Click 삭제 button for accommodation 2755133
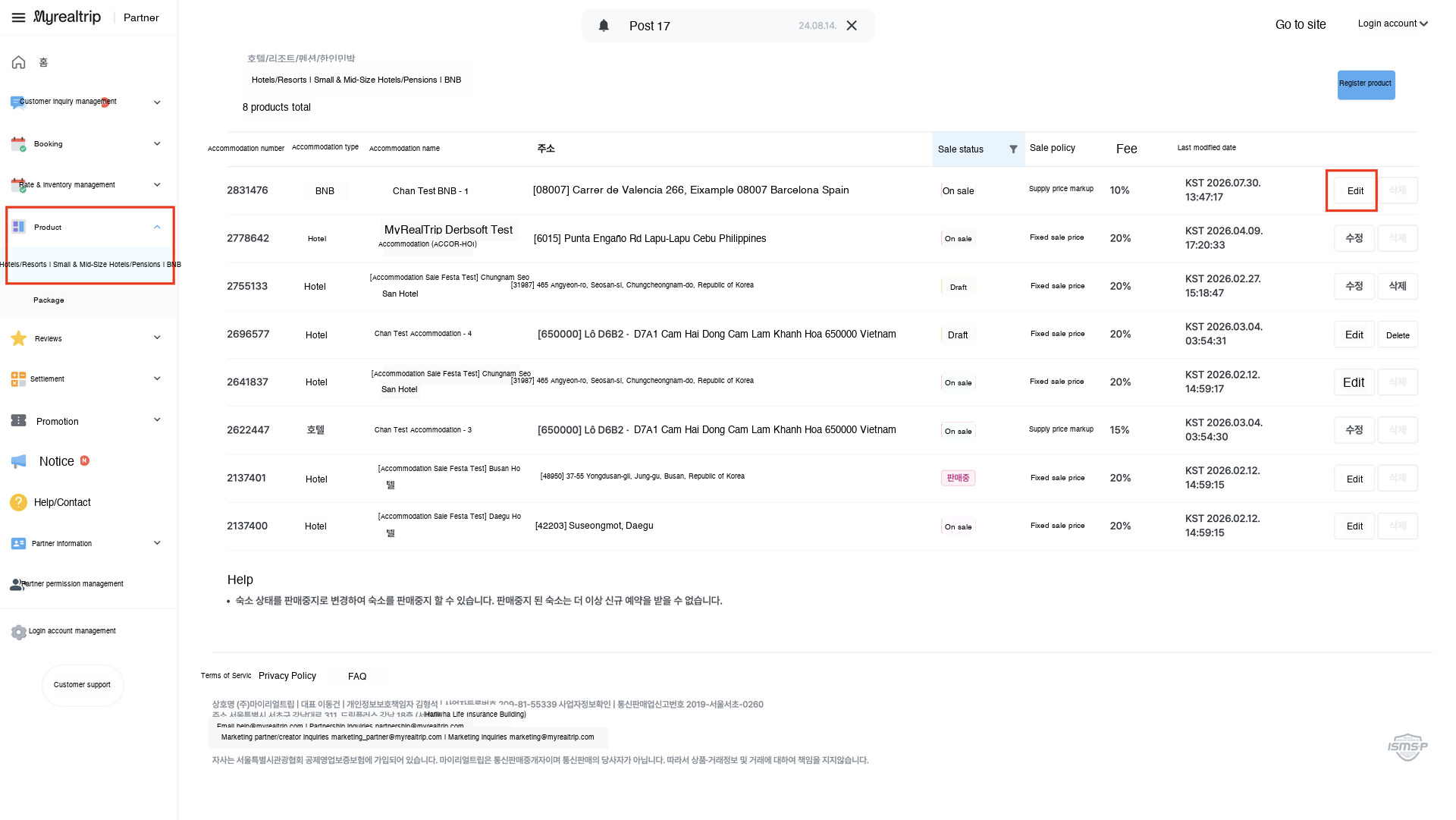 (x=1398, y=286)
